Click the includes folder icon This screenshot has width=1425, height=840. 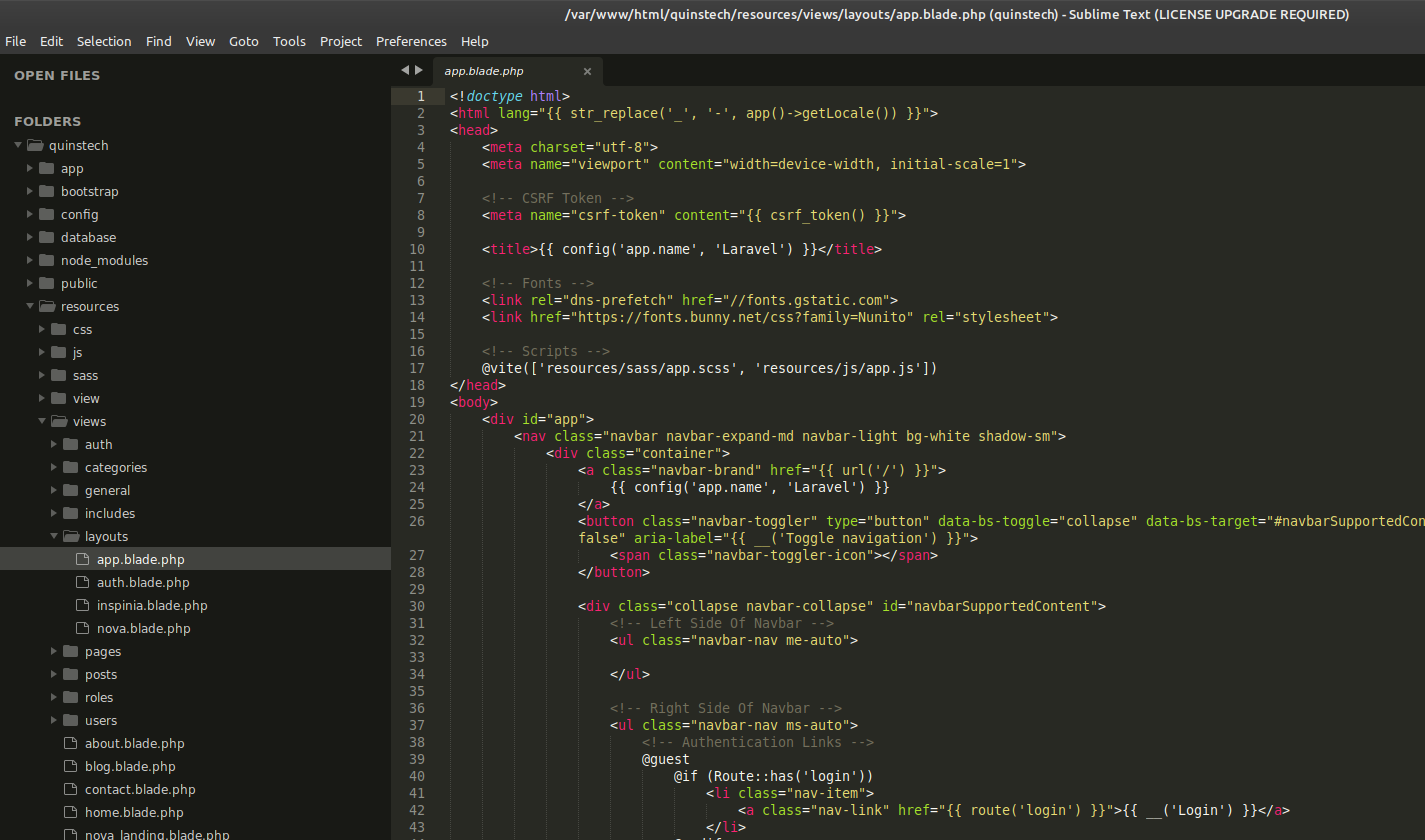click(x=70, y=513)
